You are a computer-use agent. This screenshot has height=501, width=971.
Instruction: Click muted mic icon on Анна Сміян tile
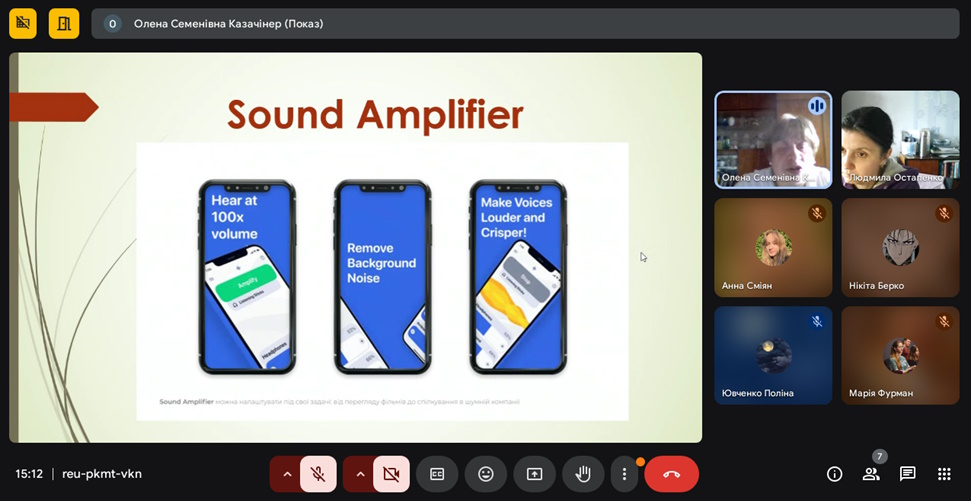coord(817,214)
